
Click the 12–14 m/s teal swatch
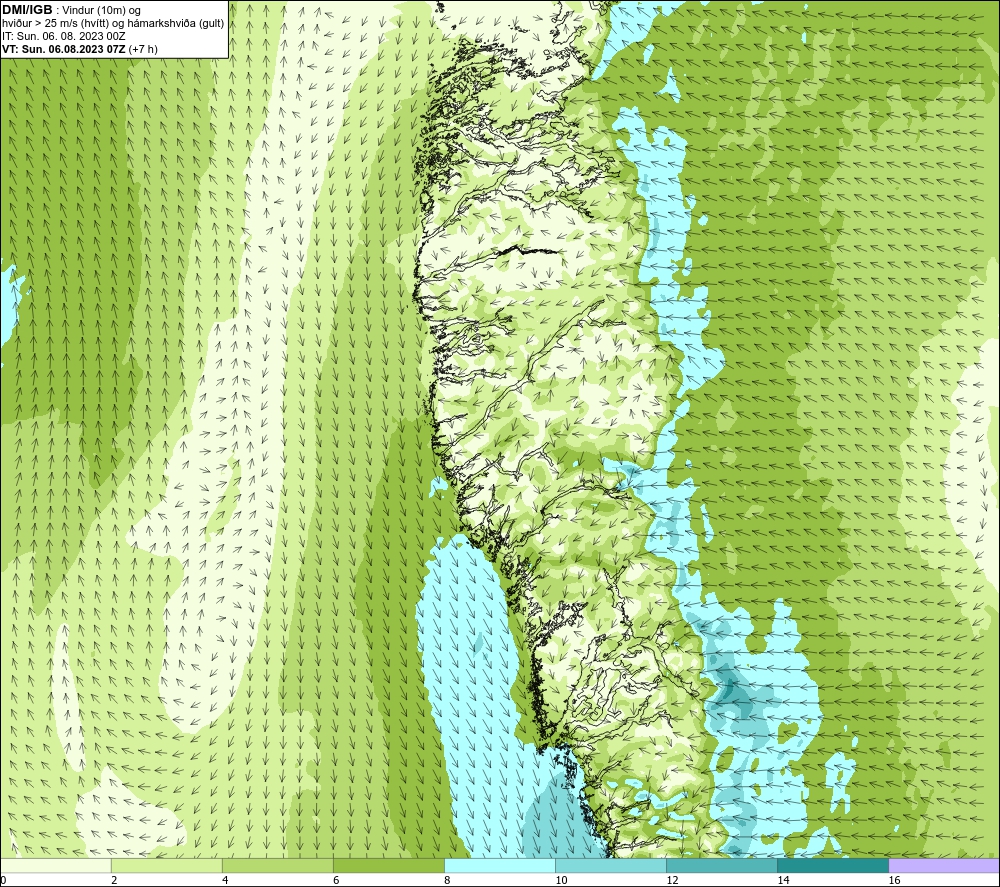(722, 865)
